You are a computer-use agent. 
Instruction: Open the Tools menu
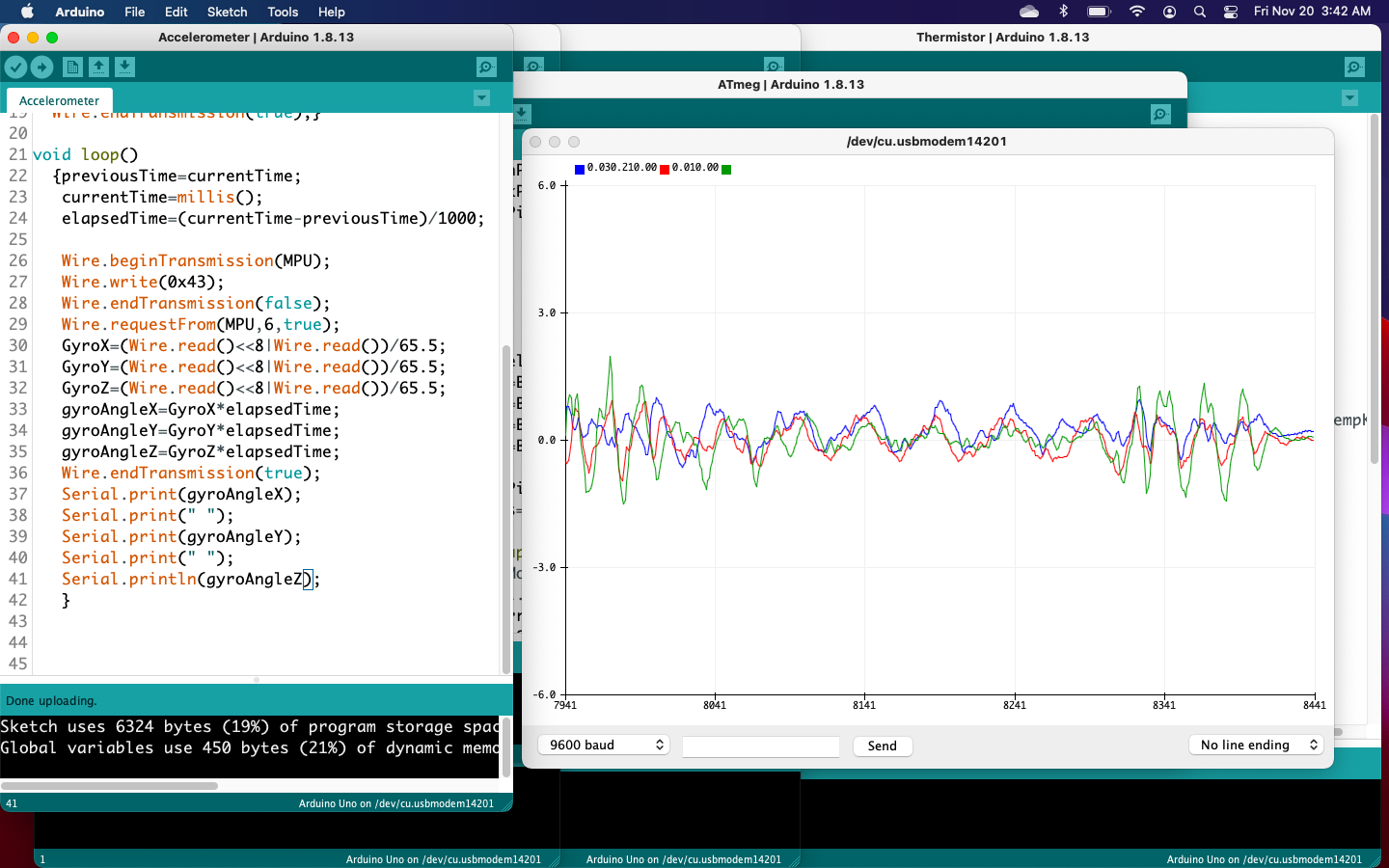pos(283,12)
